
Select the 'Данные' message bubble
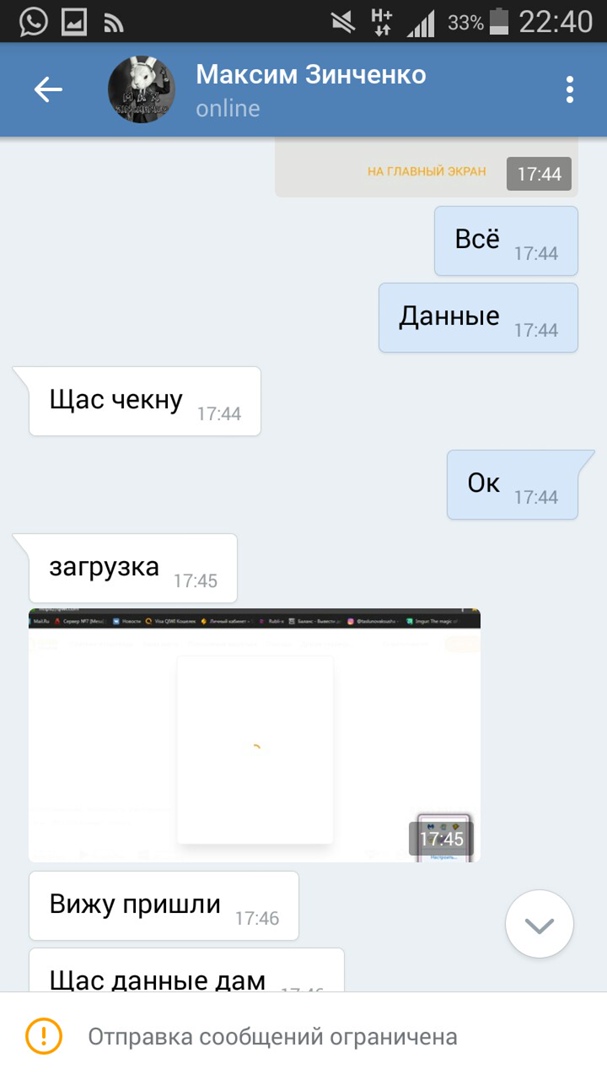pos(478,318)
